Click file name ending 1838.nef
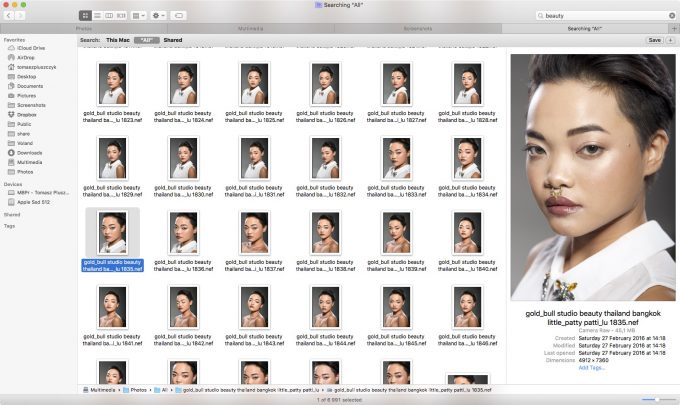The width and height of the screenshot is (680, 405). (326, 266)
